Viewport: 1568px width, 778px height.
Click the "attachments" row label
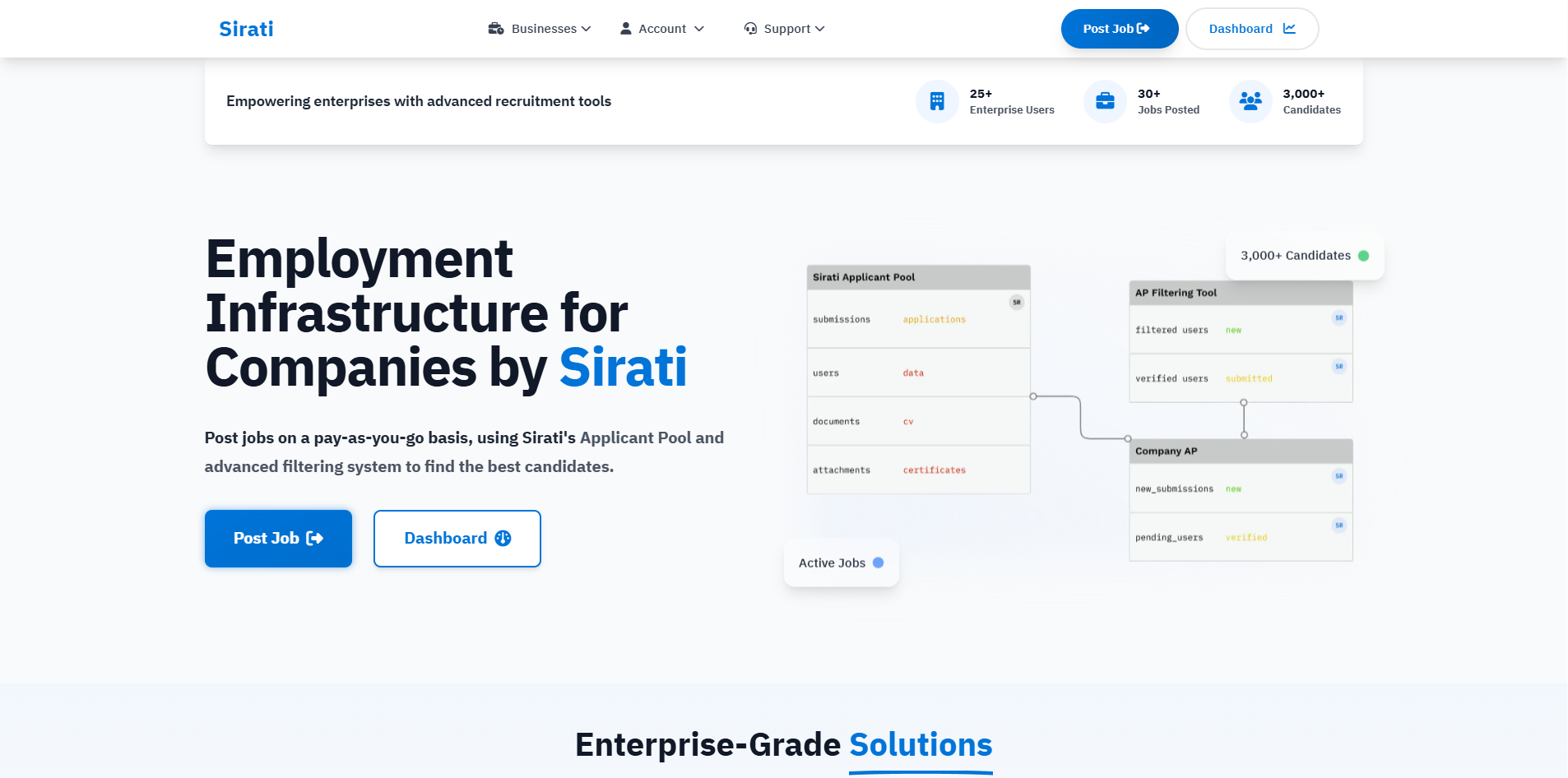click(x=841, y=470)
